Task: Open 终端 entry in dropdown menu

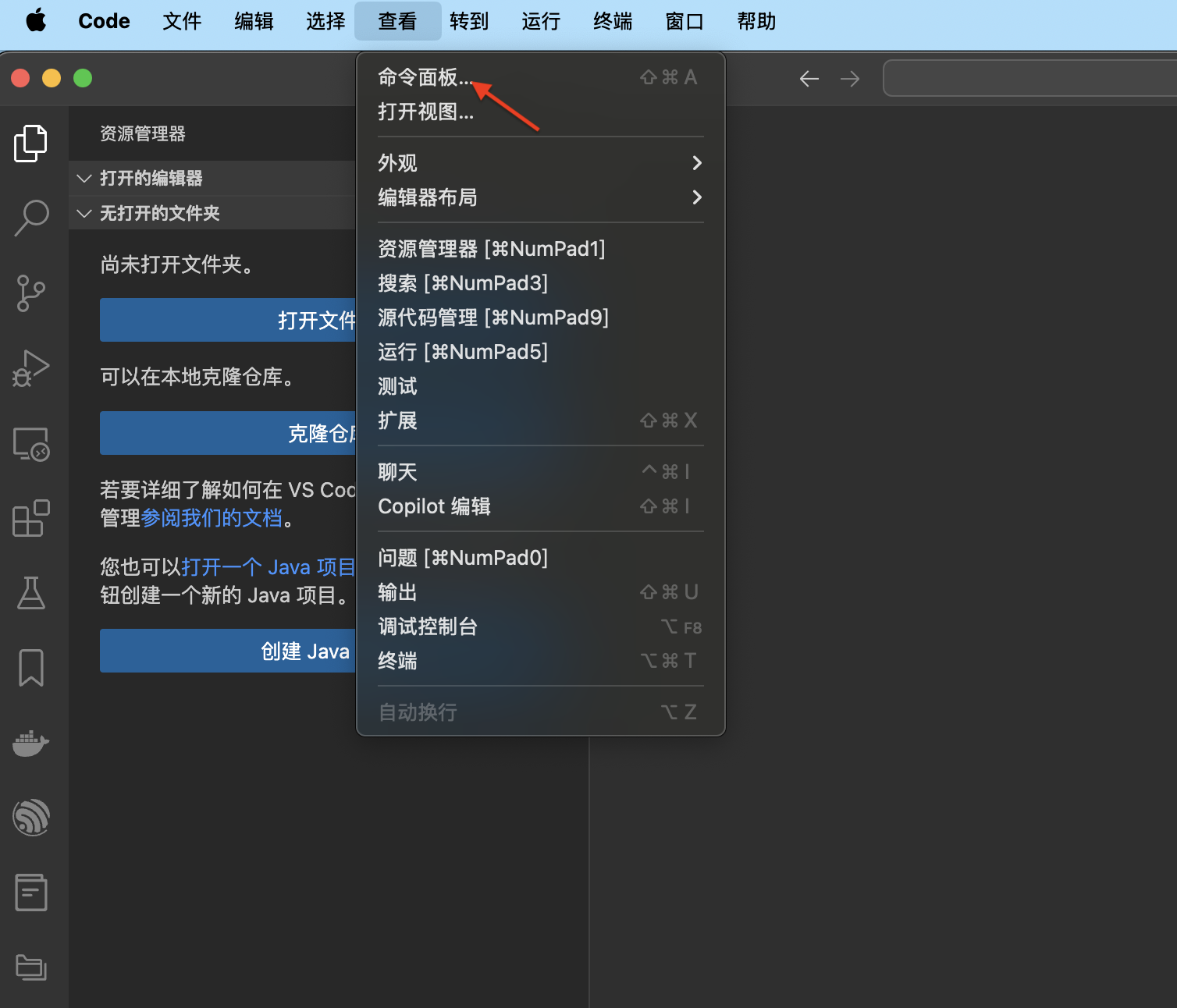Action: (x=541, y=661)
